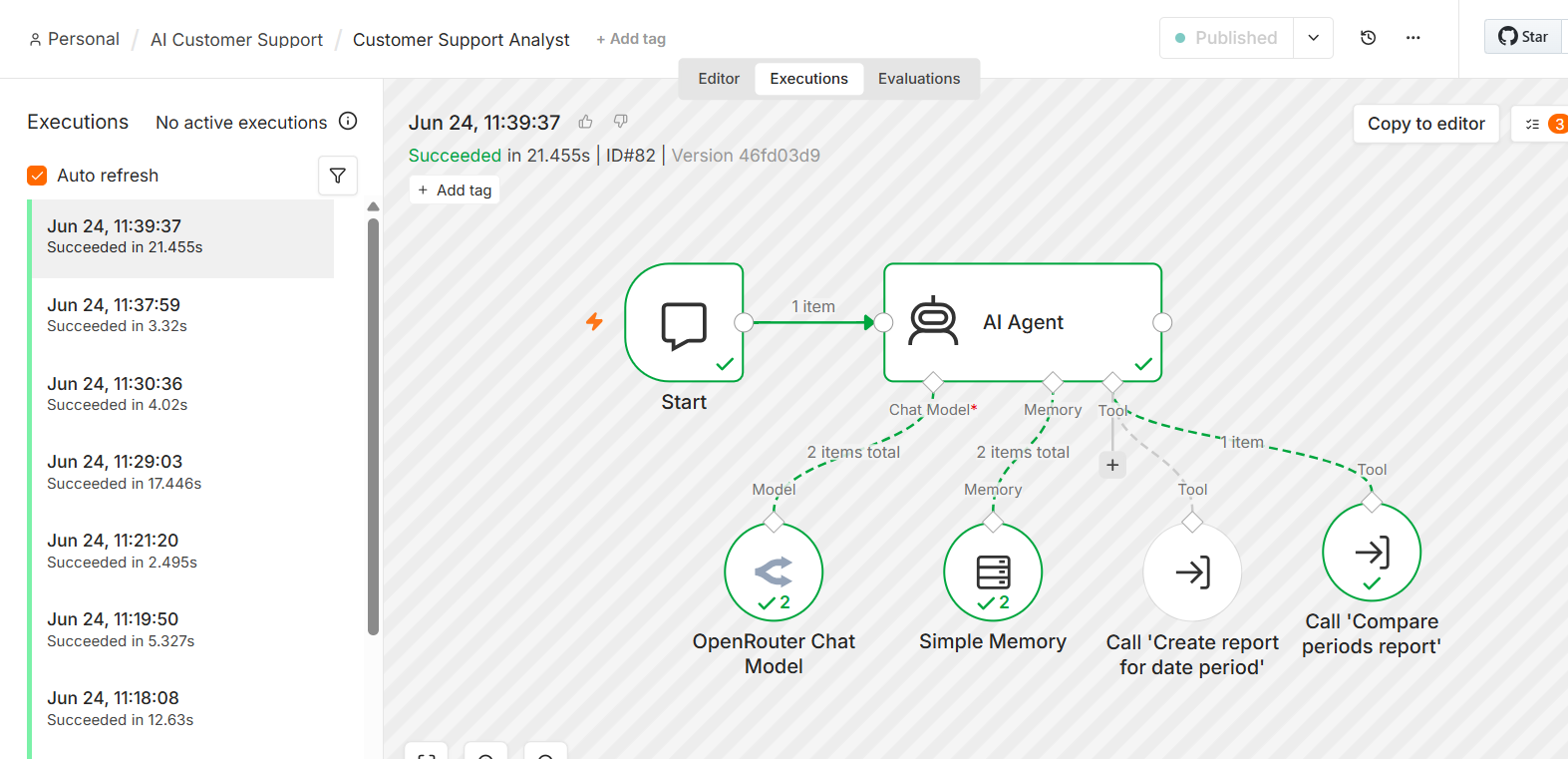Open execution Jun 24, 11:19:50
Screen dimensions: 1568x759
pyautogui.click(x=182, y=630)
